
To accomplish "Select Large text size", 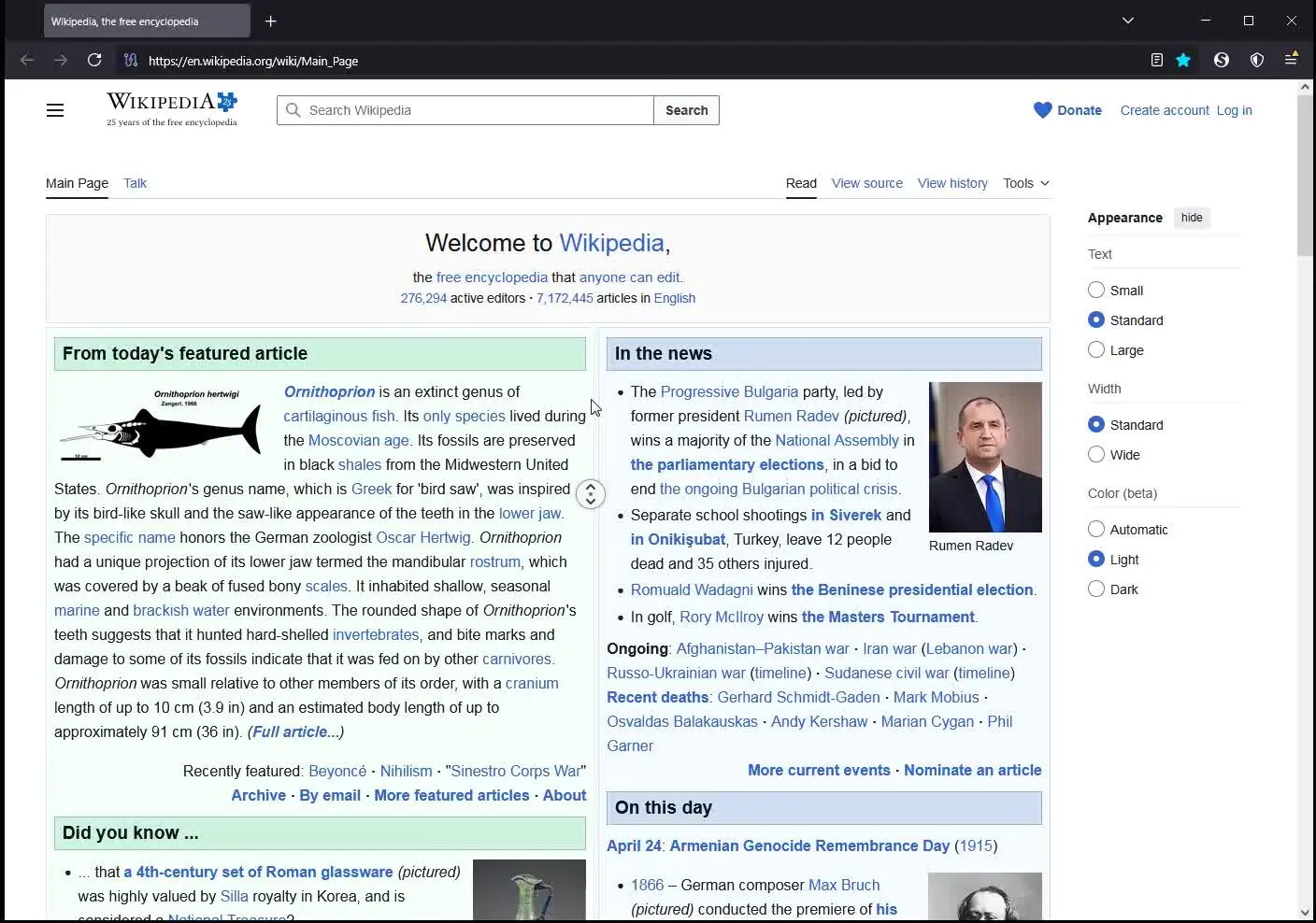I will tap(1096, 350).
